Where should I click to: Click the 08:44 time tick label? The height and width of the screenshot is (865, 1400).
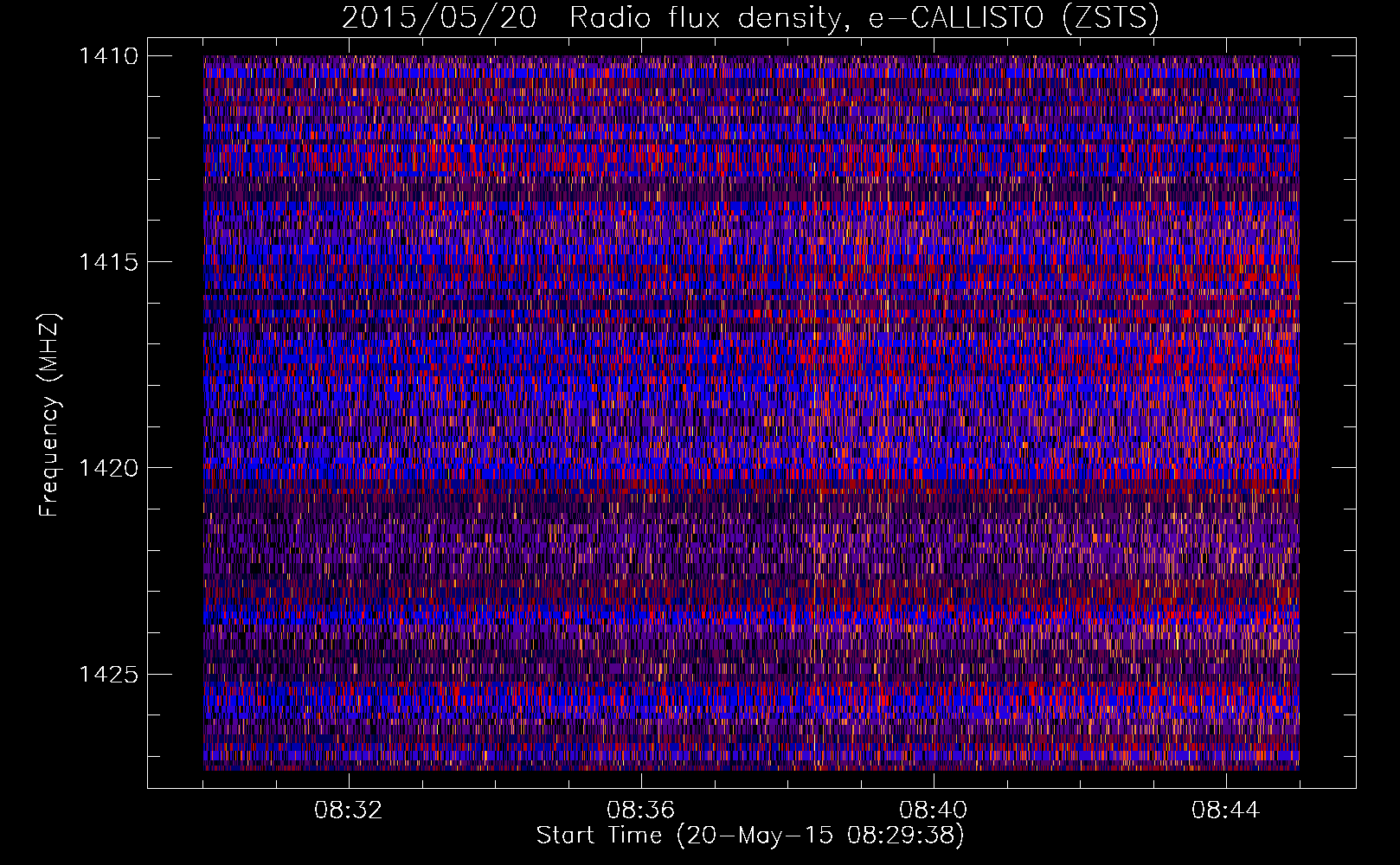pyautogui.click(x=1225, y=811)
